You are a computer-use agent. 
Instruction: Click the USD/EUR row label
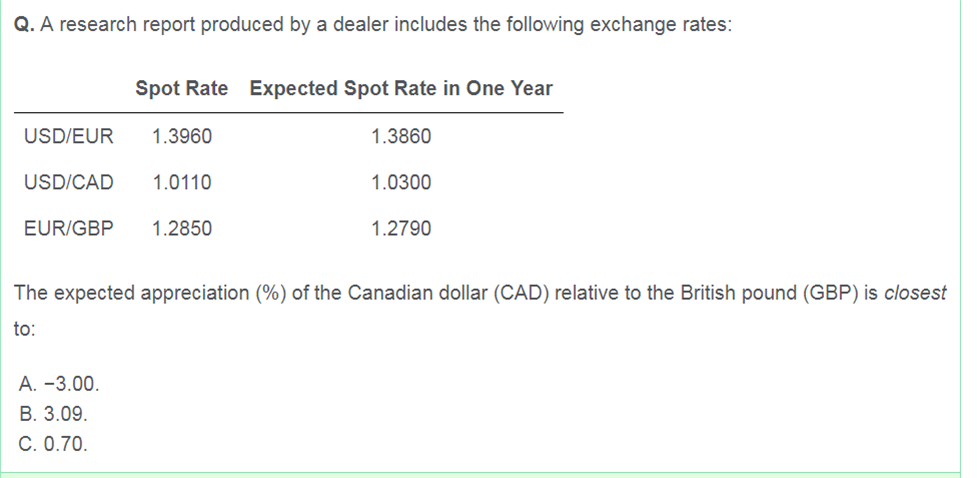69,136
